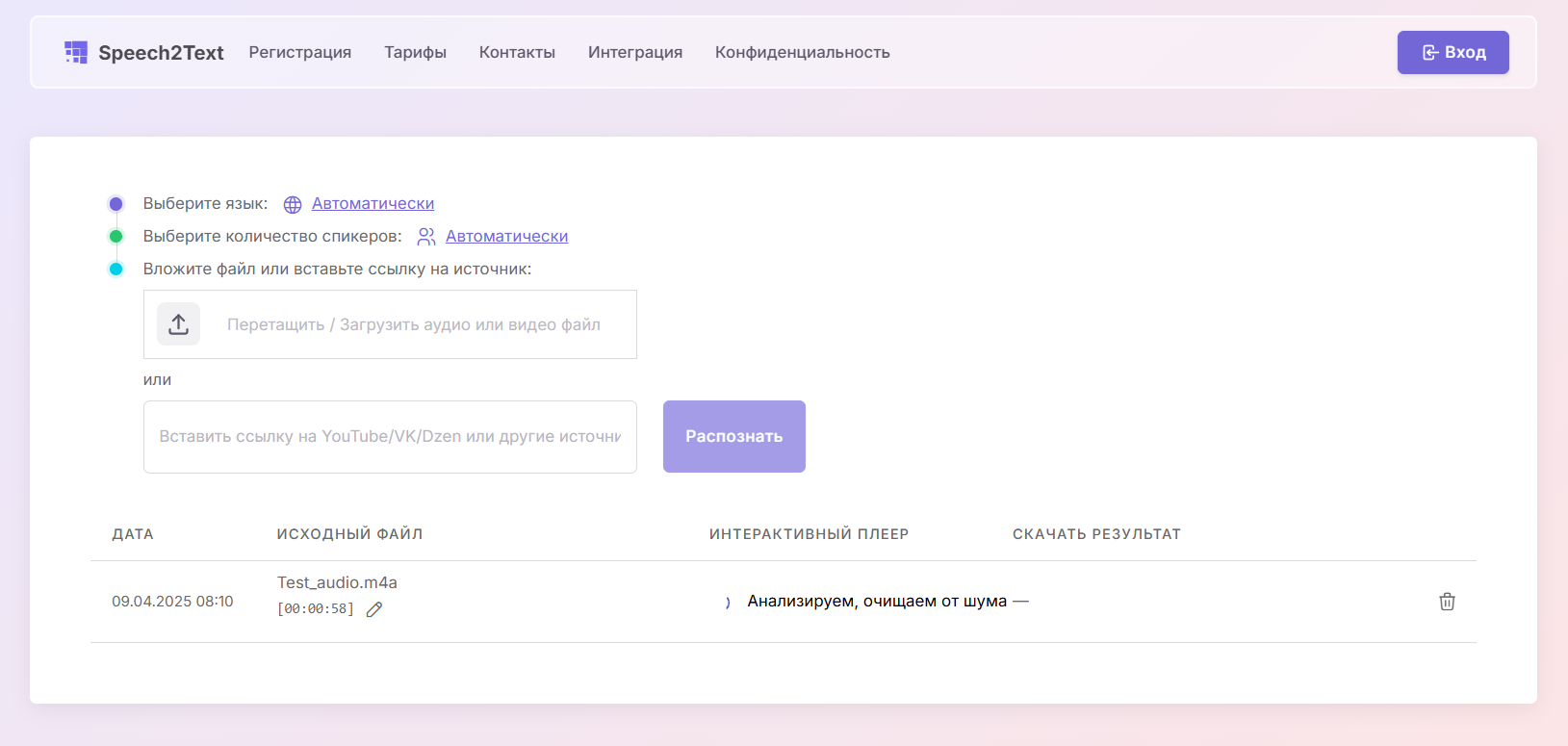Click the status text Анализируем, очищаем от шума
This screenshot has height=746, width=1568.
pos(877,602)
